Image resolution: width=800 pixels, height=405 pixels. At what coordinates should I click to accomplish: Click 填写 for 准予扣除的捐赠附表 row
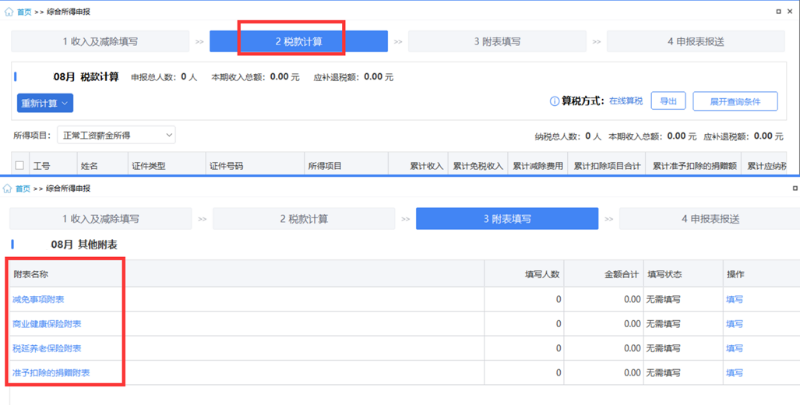(x=734, y=373)
